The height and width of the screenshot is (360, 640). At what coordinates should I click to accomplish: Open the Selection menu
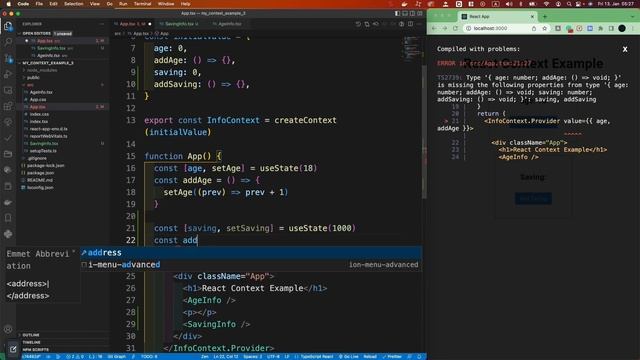coord(74,4)
